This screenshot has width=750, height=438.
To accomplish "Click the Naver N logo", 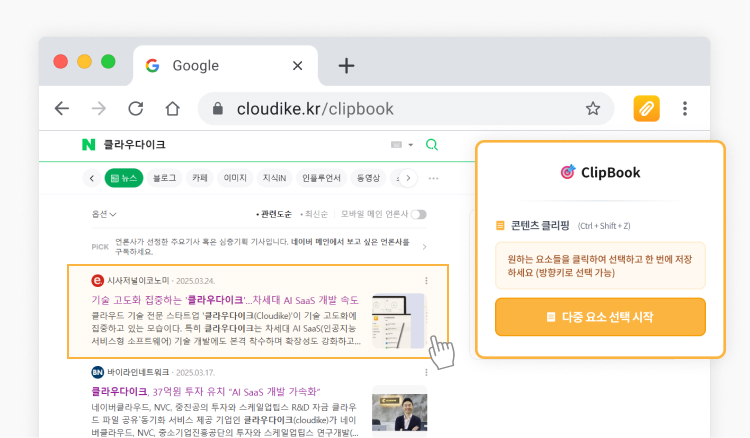I will coord(88,144).
